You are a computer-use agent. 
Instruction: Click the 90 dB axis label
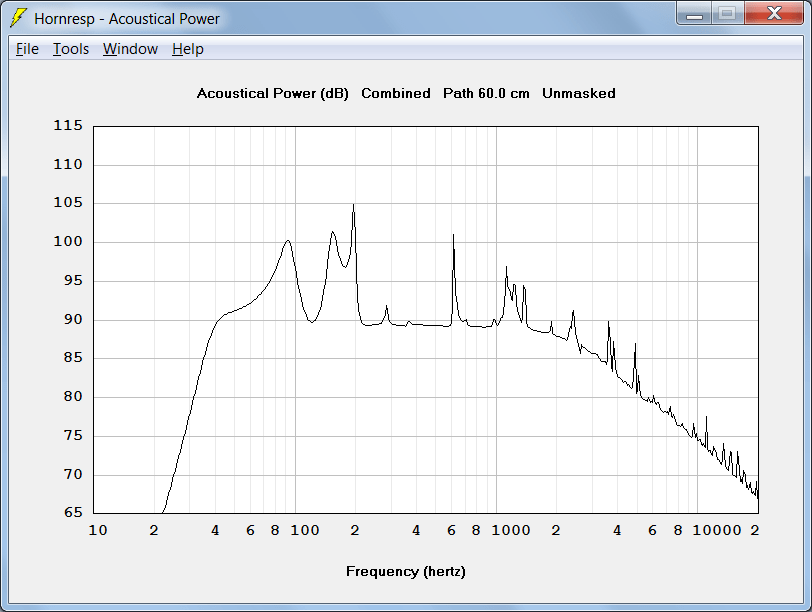73,319
